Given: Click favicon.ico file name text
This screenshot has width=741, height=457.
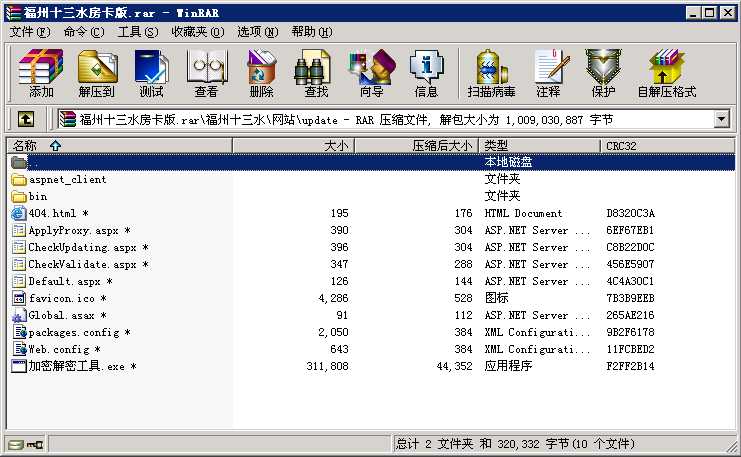Looking at the screenshot, I should pos(61,299).
